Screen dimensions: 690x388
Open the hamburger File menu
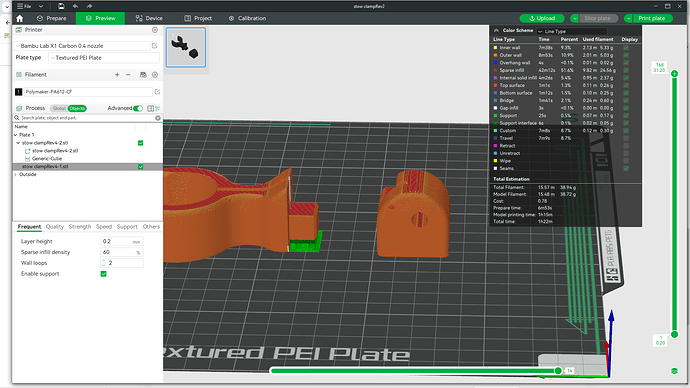24,6
